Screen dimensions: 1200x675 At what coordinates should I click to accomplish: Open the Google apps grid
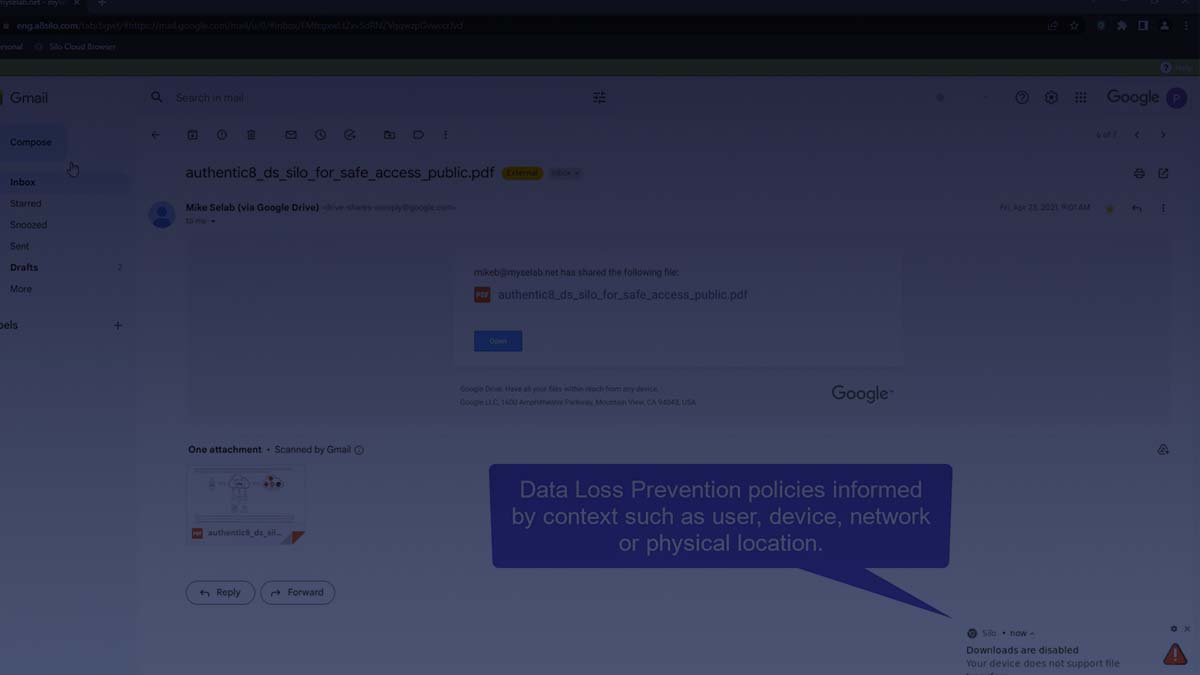point(1081,98)
